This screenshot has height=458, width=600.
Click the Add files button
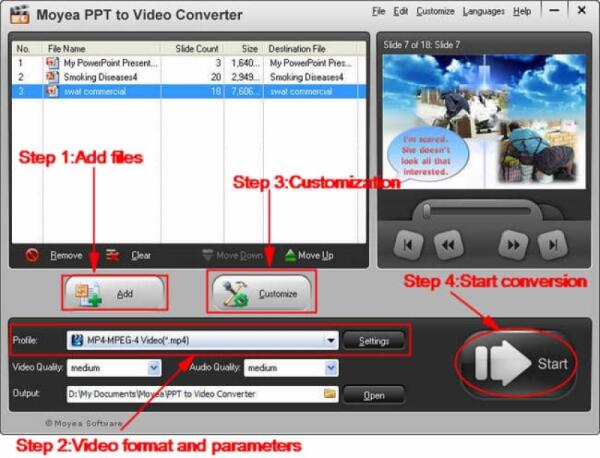pyautogui.click(x=114, y=293)
